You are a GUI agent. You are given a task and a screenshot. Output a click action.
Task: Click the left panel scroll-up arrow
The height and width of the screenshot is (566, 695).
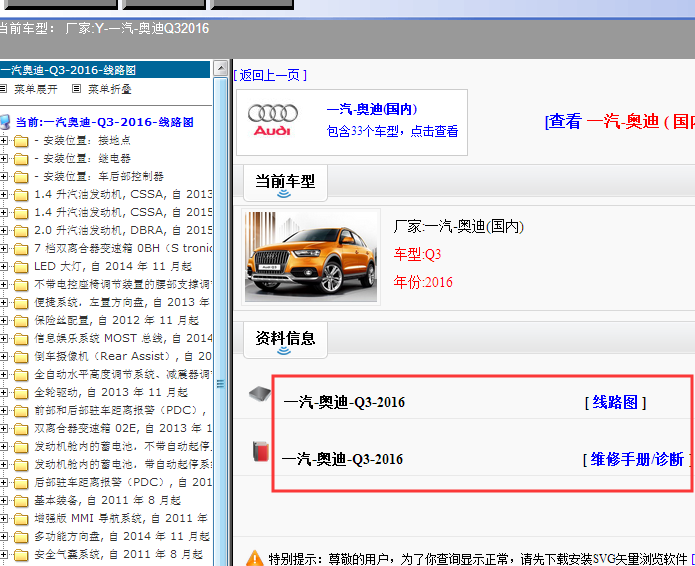click(220, 68)
